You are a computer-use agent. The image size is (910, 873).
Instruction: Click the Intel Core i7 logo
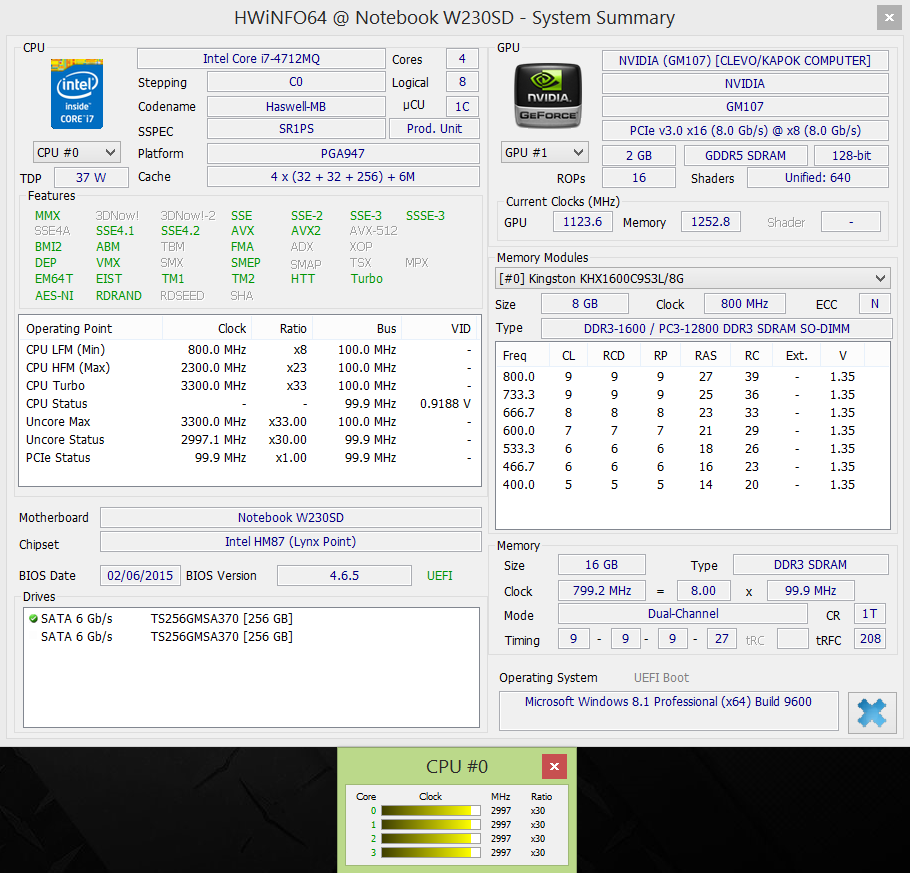[77, 93]
